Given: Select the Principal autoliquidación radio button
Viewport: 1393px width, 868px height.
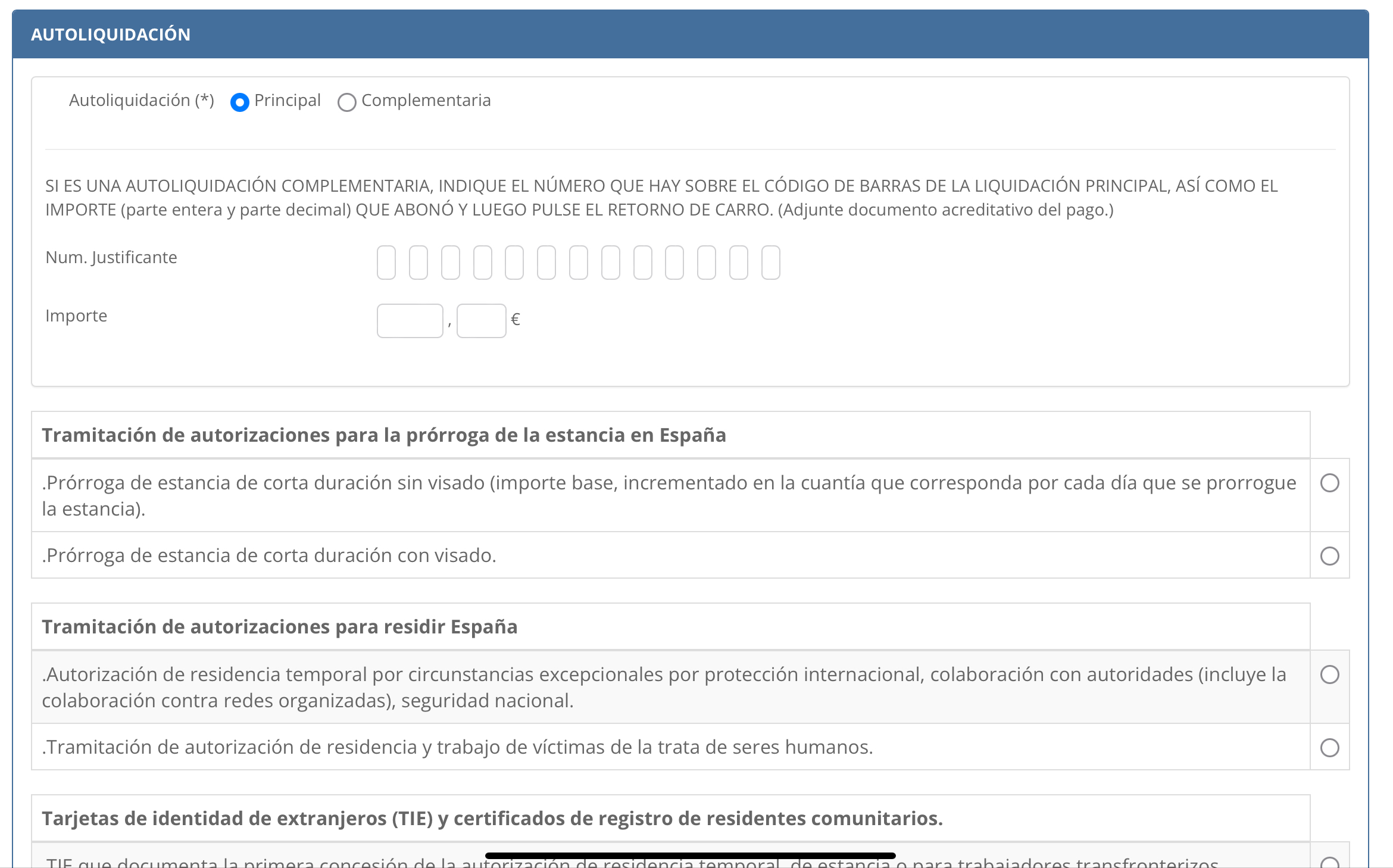Looking at the screenshot, I should [x=239, y=102].
